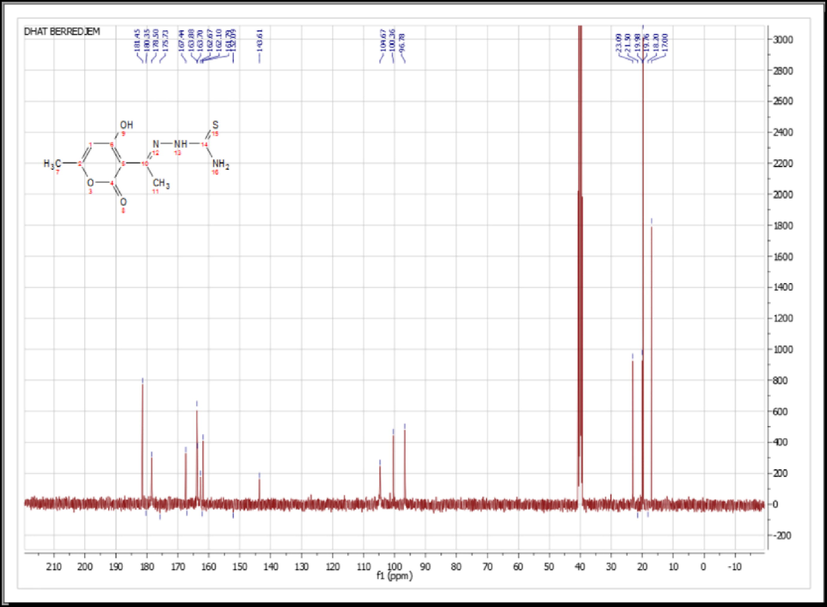Select the peak near 143 ppm
Screen dimensions: 827x607
[x=259, y=488]
